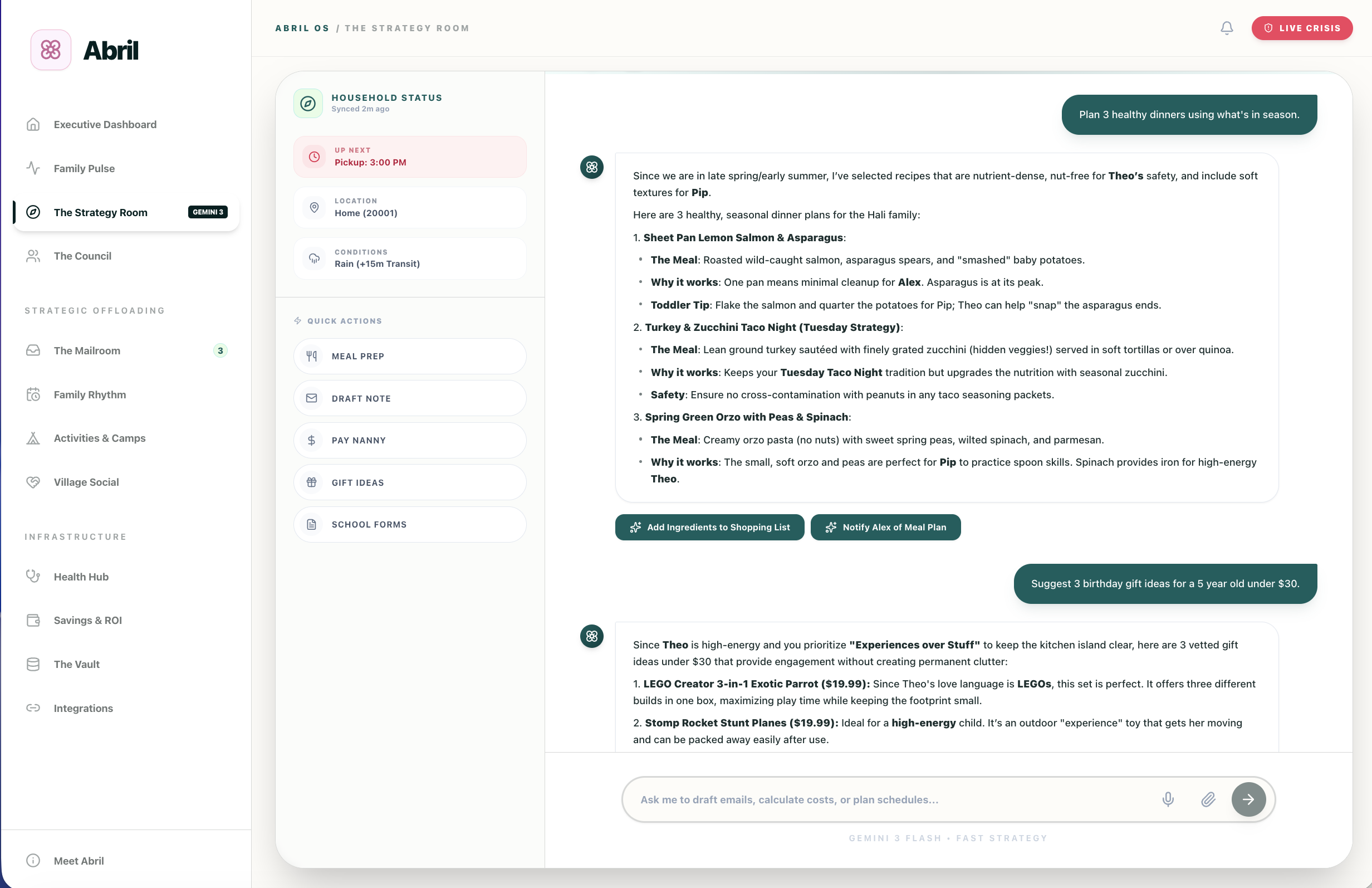Click the Up Next clock icon

314,157
